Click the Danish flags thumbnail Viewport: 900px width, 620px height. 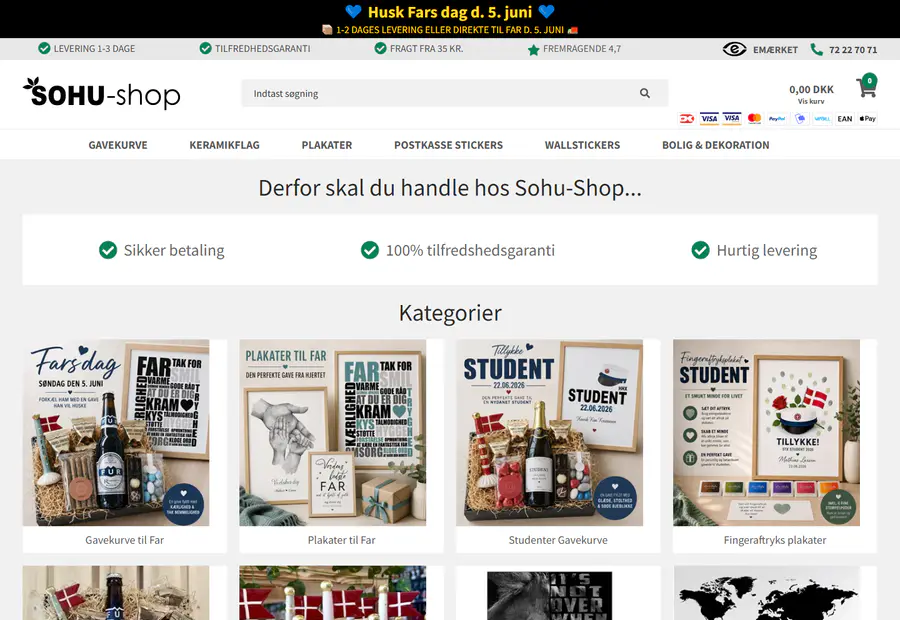[333, 593]
